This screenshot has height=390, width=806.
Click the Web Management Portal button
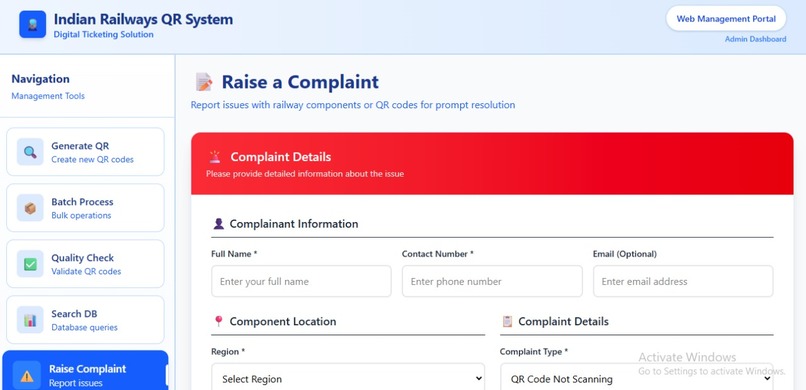point(726,18)
